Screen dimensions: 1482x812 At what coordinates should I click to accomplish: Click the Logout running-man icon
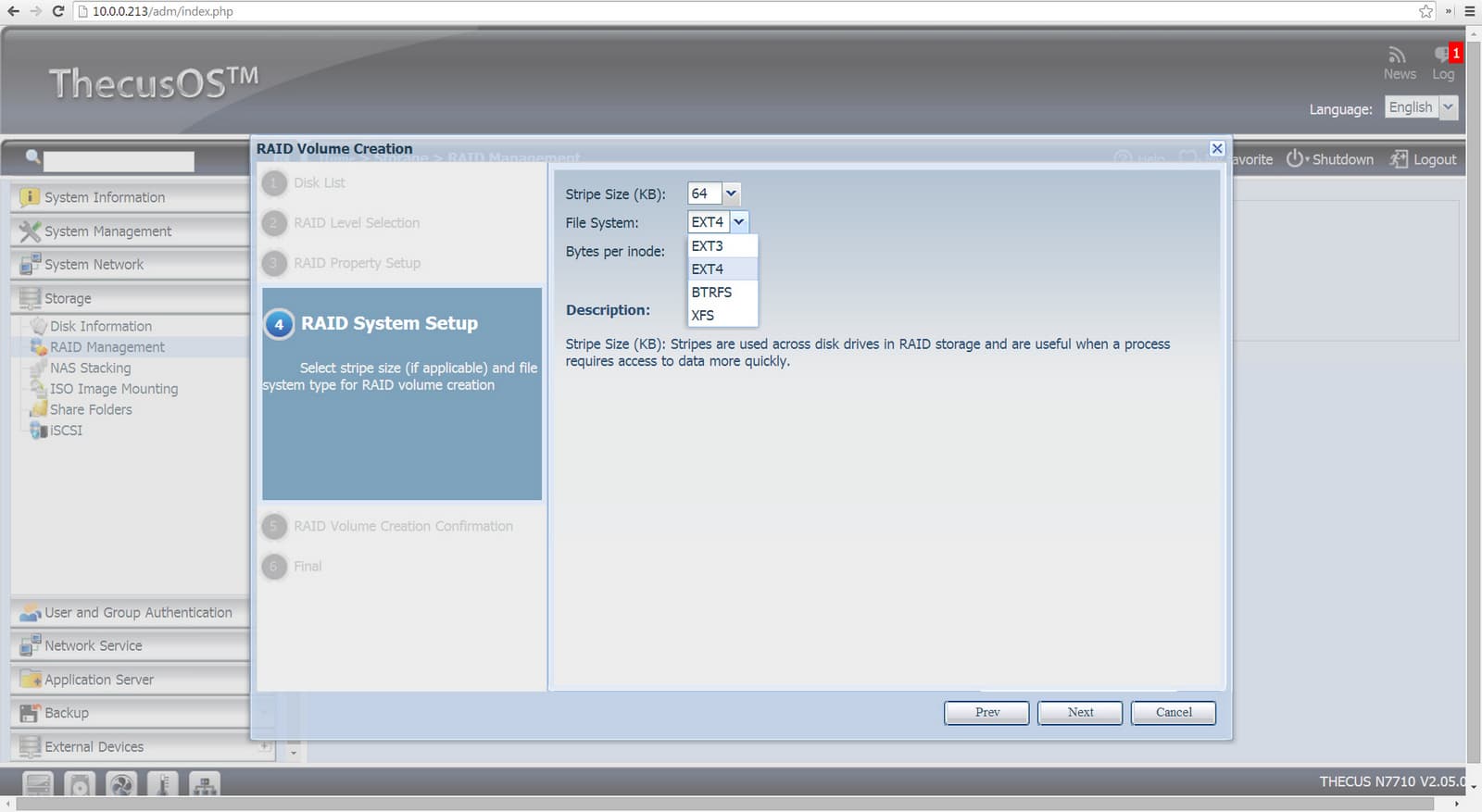point(1399,159)
